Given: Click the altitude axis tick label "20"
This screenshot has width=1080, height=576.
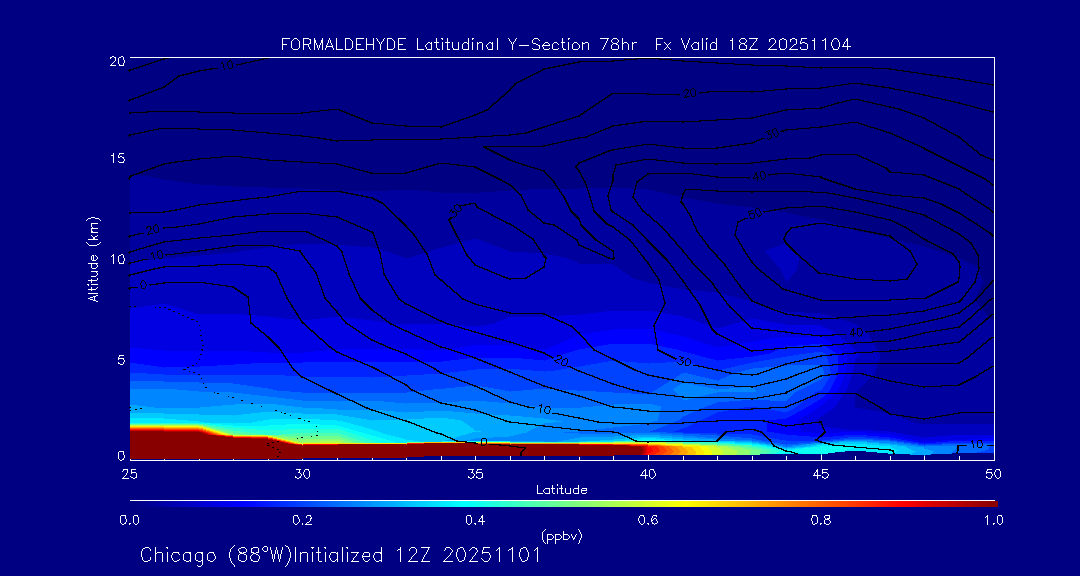Looking at the screenshot, I should (x=116, y=60).
